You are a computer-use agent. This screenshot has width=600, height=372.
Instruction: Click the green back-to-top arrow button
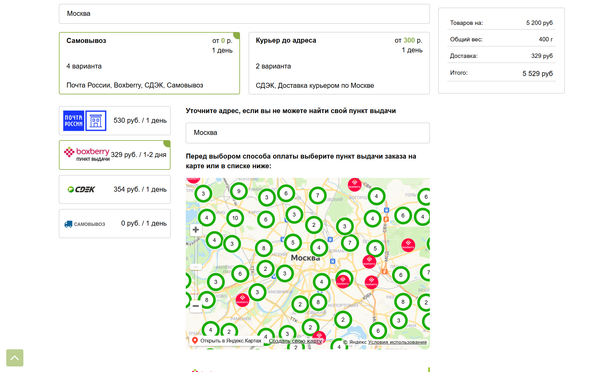click(15, 358)
